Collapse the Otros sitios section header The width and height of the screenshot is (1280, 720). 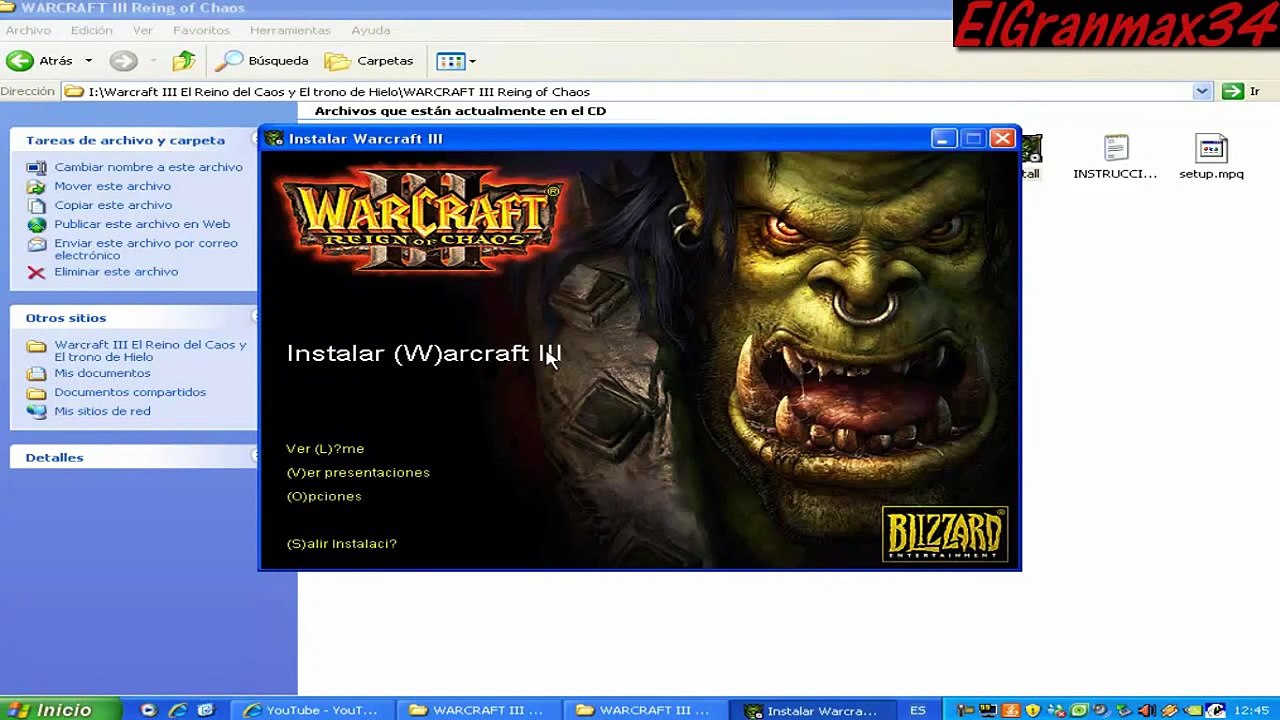coord(134,317)
